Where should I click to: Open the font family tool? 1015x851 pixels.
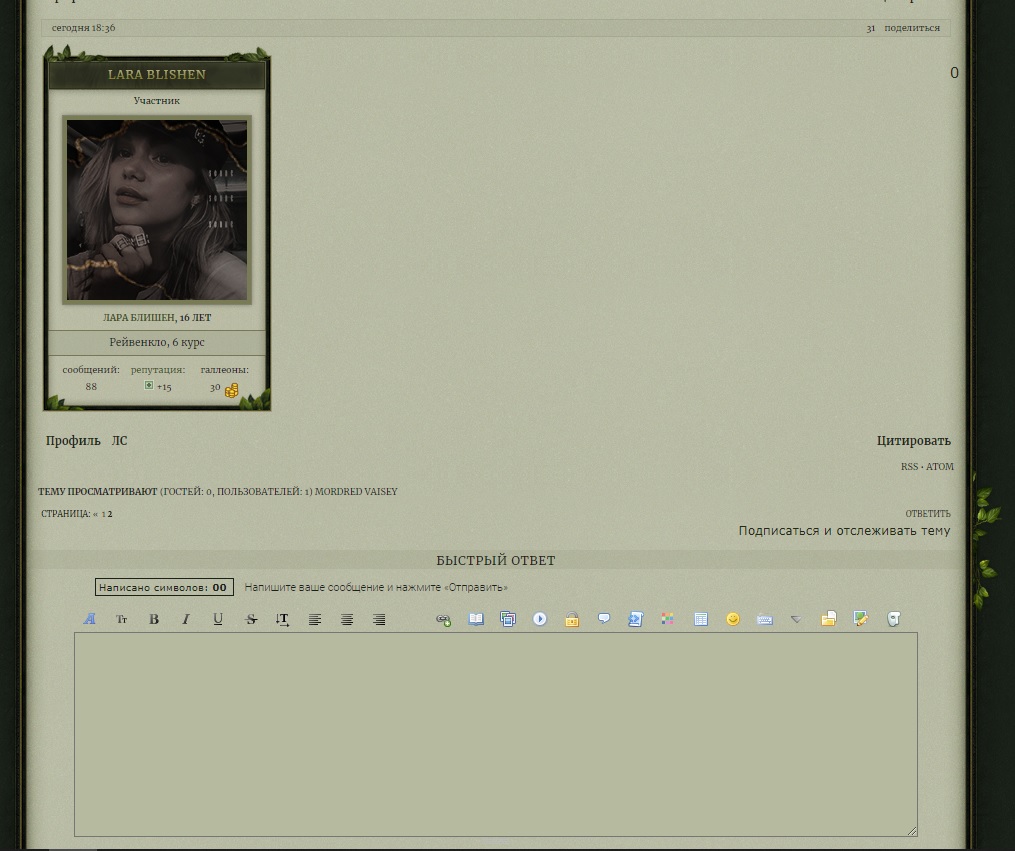pyautogui.click(x=89, y=619)
